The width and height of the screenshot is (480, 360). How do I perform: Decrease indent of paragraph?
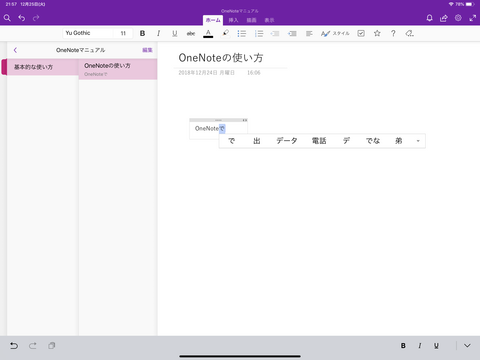point(275,33)
